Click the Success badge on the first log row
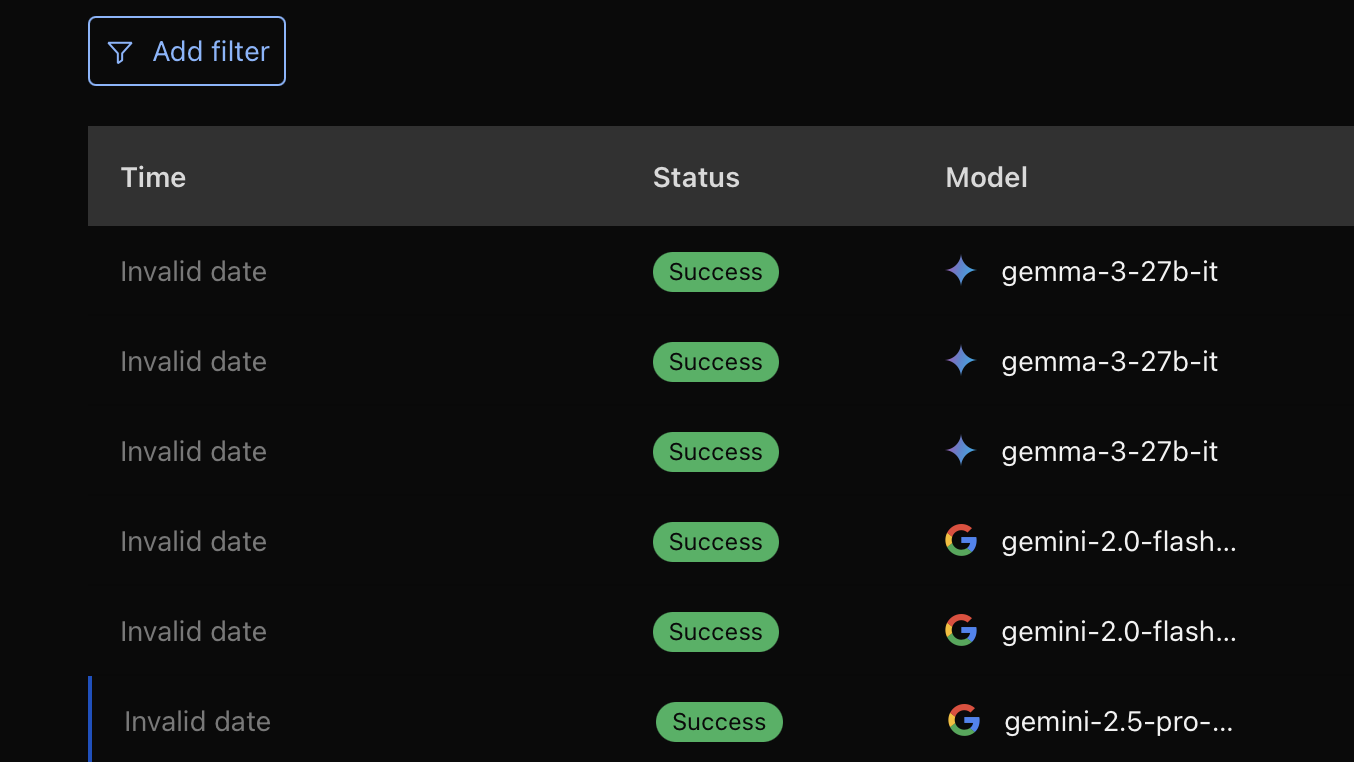This screenshot has width=1354, height=762. coord(715,271)
